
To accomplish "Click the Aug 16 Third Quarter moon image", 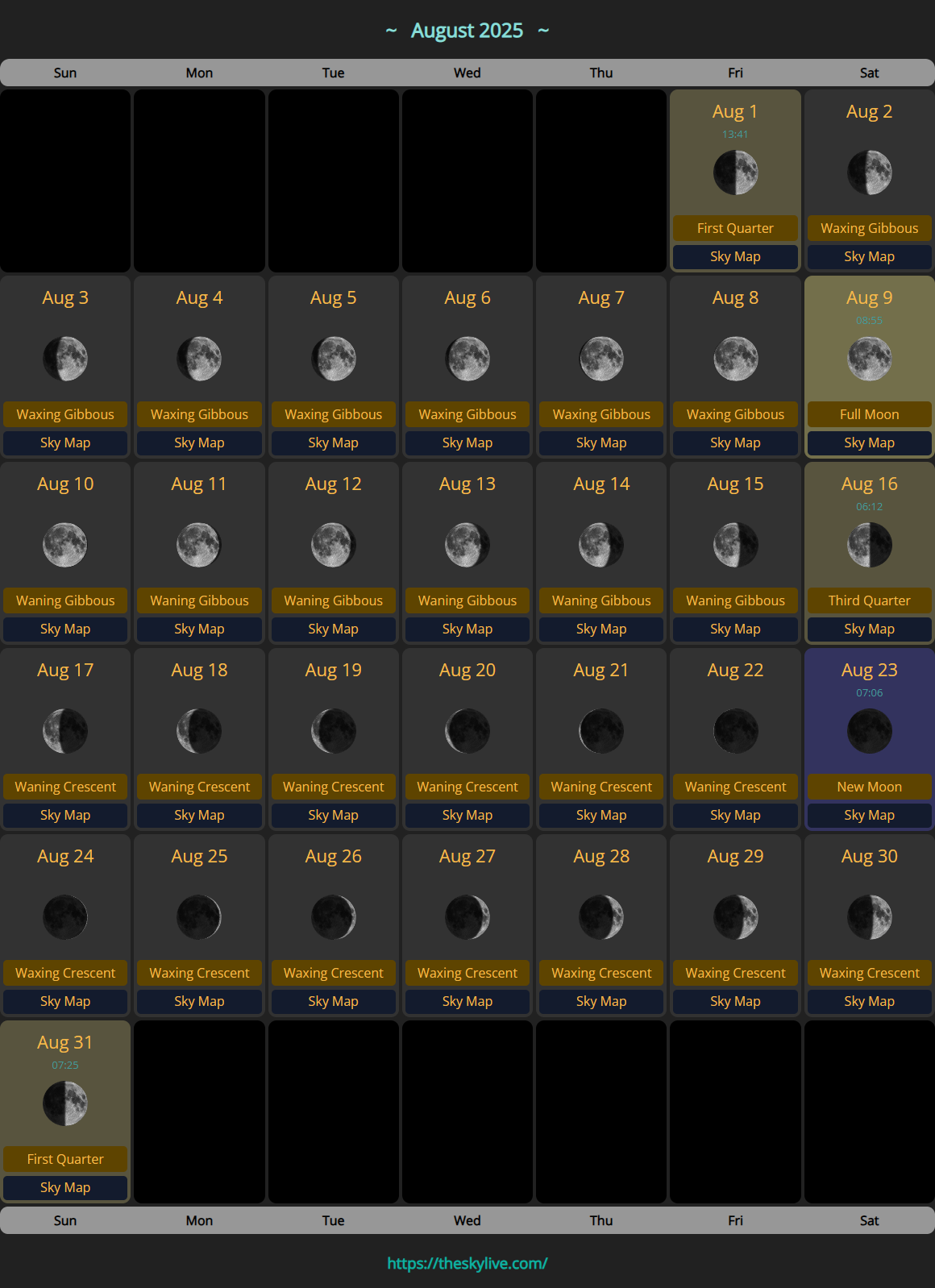I will [869, 545].
